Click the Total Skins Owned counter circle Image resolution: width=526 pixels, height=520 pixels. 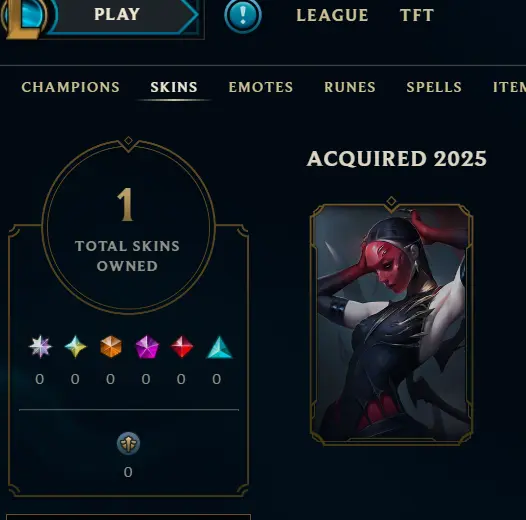[128, 227]
